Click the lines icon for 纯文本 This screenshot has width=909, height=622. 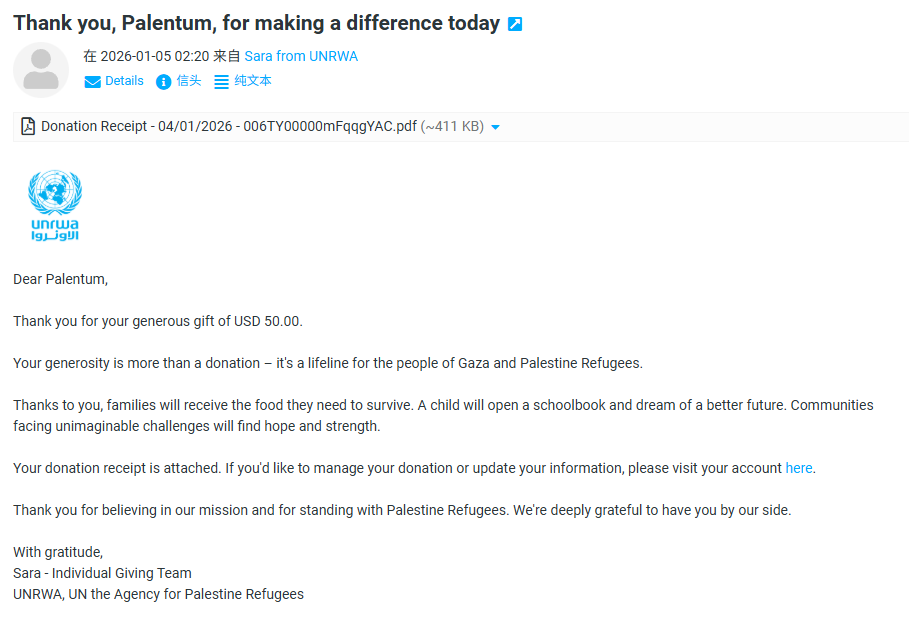[221, 82]
